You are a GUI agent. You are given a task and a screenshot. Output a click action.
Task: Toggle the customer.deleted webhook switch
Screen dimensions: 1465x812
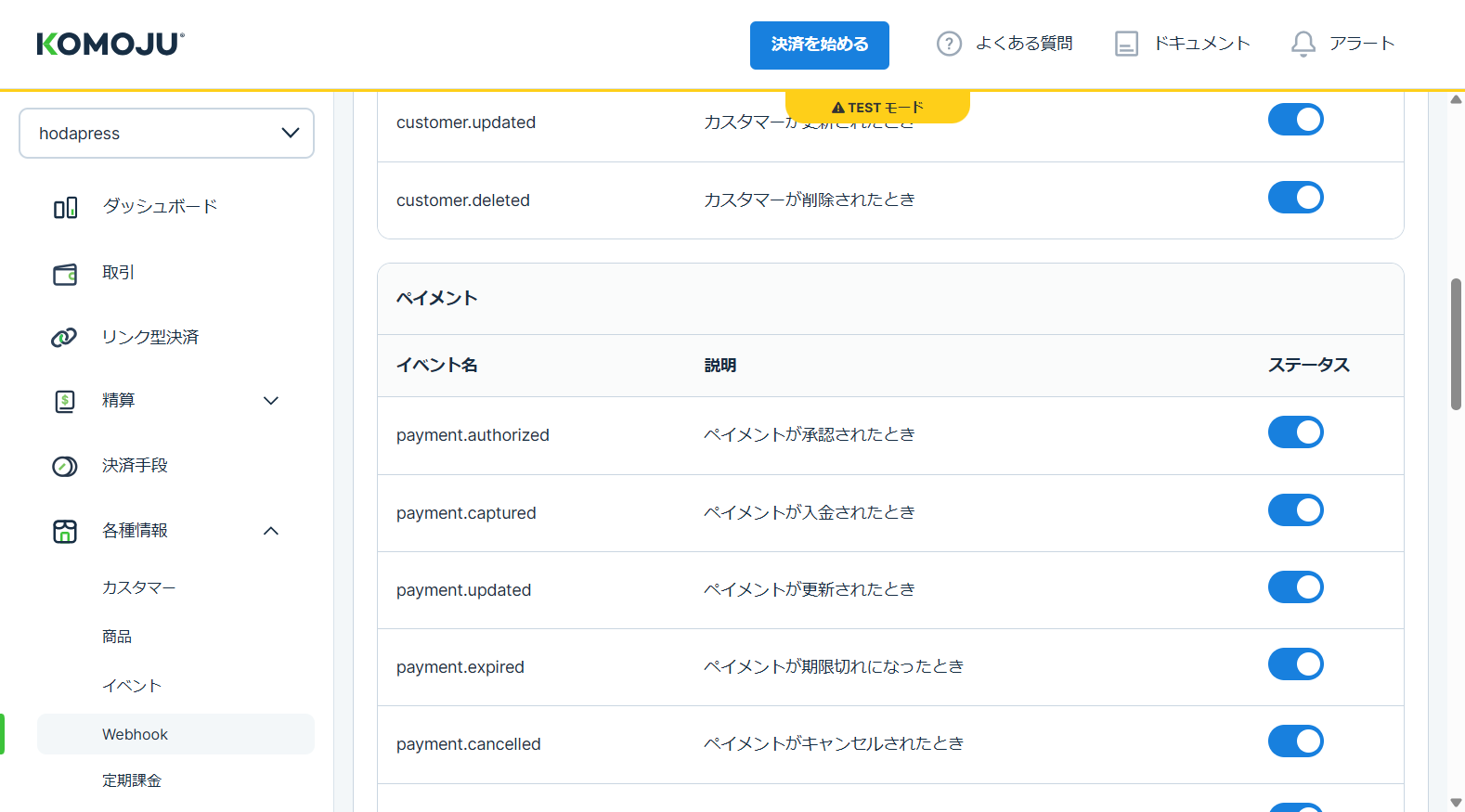[x=1296, y=198]
